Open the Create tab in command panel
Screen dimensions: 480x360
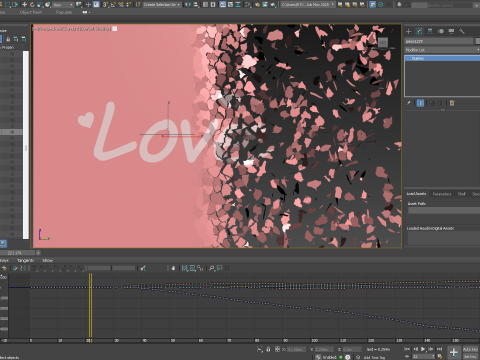tap(408, 31)
